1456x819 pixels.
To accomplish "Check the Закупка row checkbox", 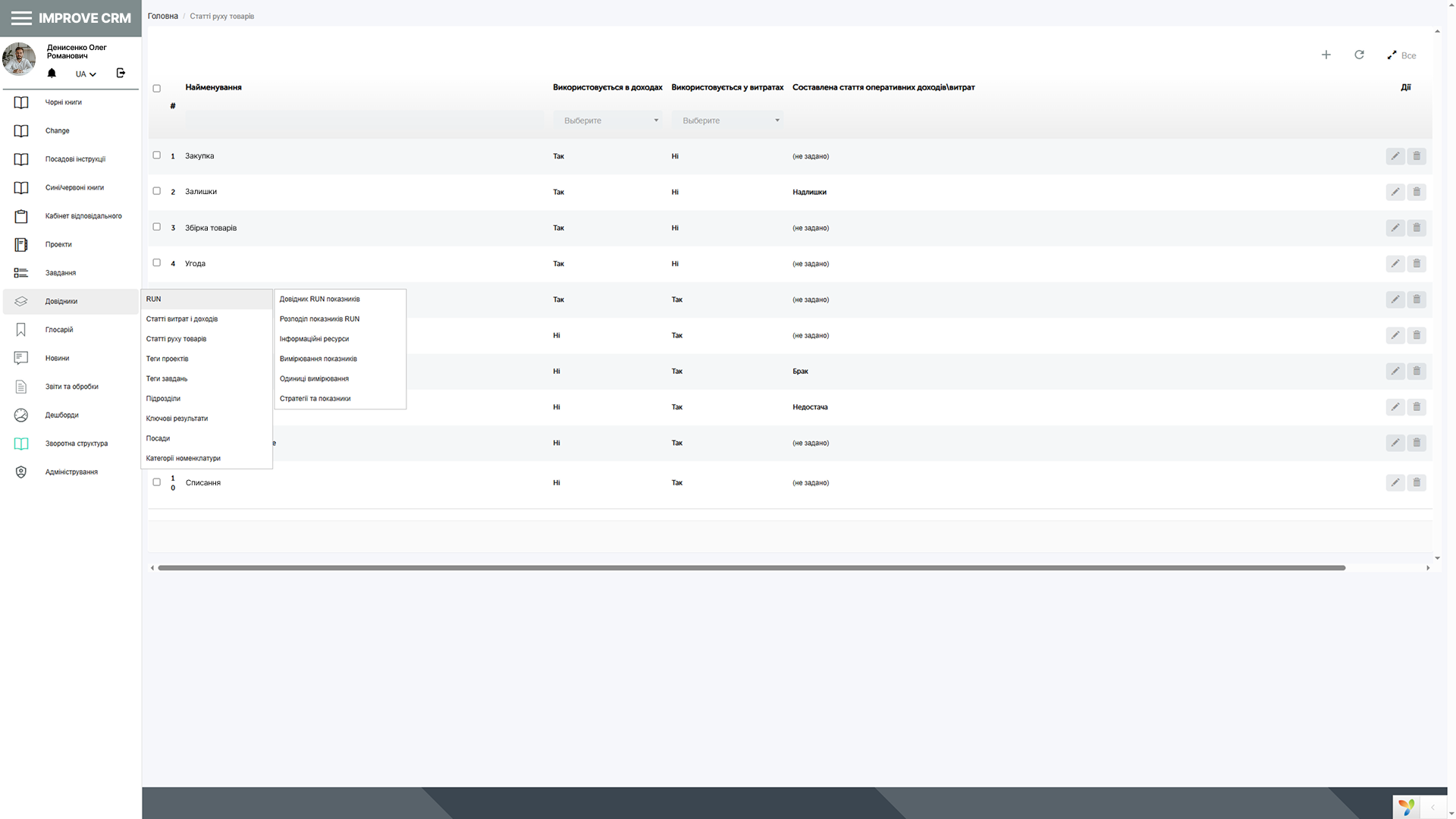I will coord(157,155).
